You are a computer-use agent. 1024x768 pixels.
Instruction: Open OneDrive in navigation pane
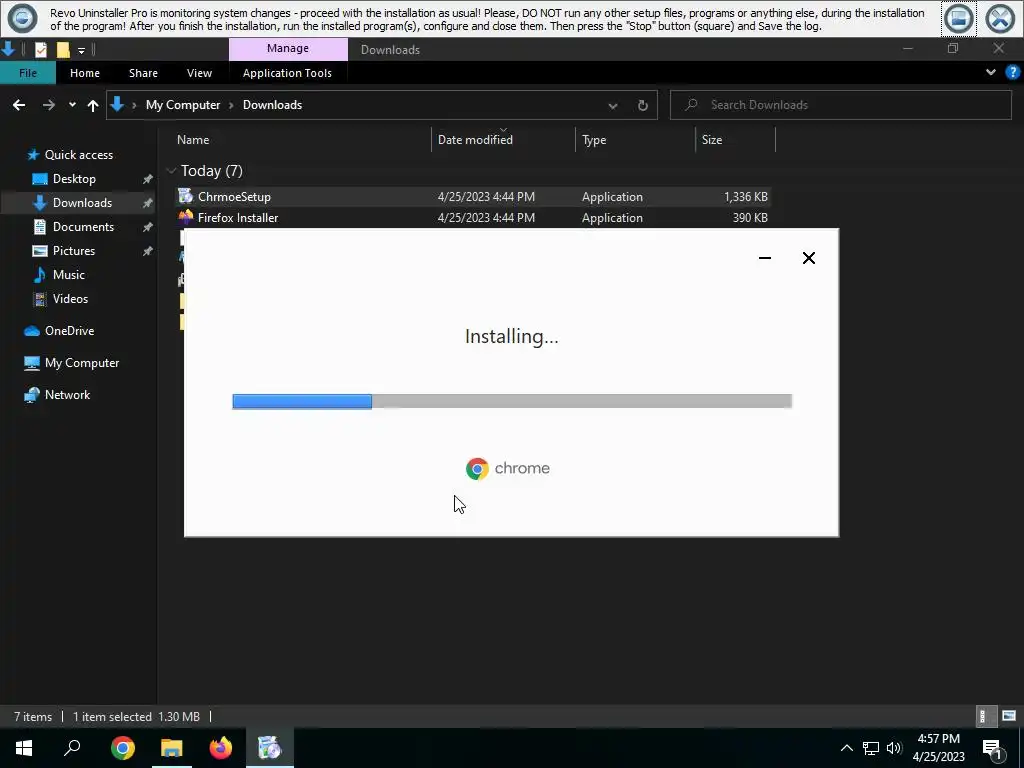coord(69,331)
